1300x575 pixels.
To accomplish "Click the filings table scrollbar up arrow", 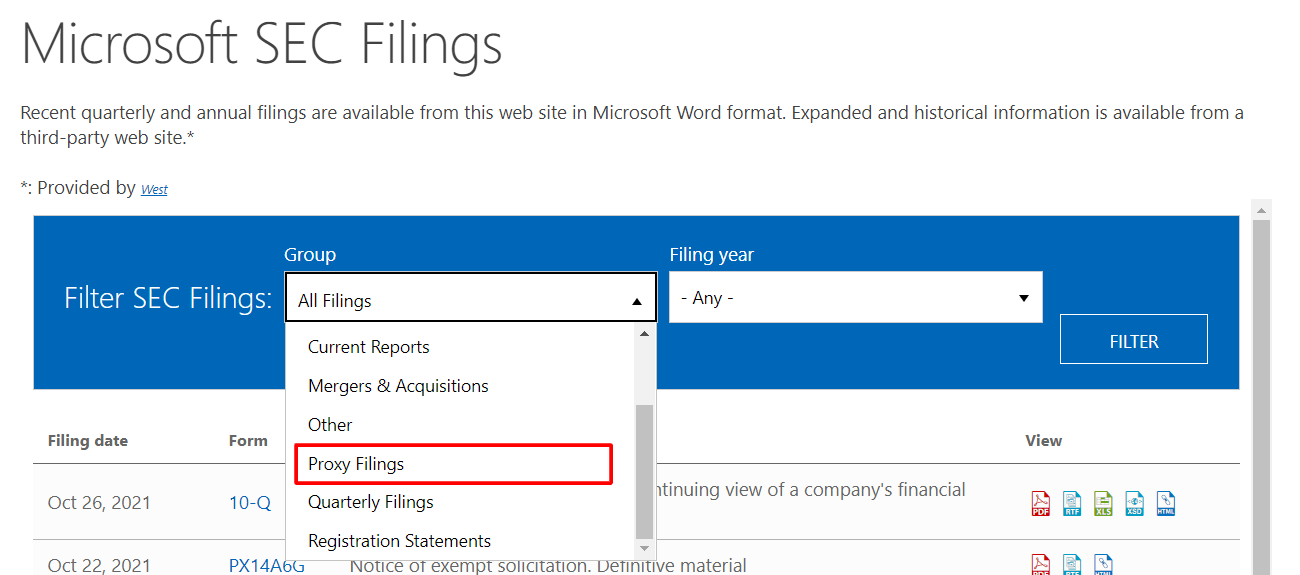I will point(1262,209).
